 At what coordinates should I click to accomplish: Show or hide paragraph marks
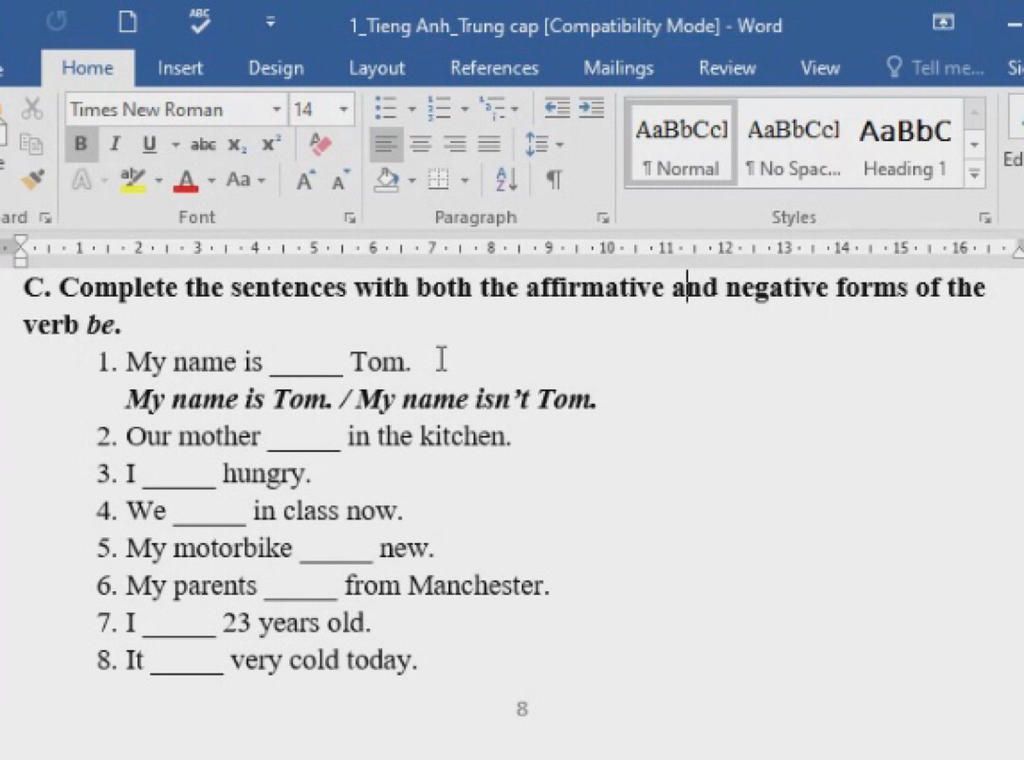[x=554, y=179]
